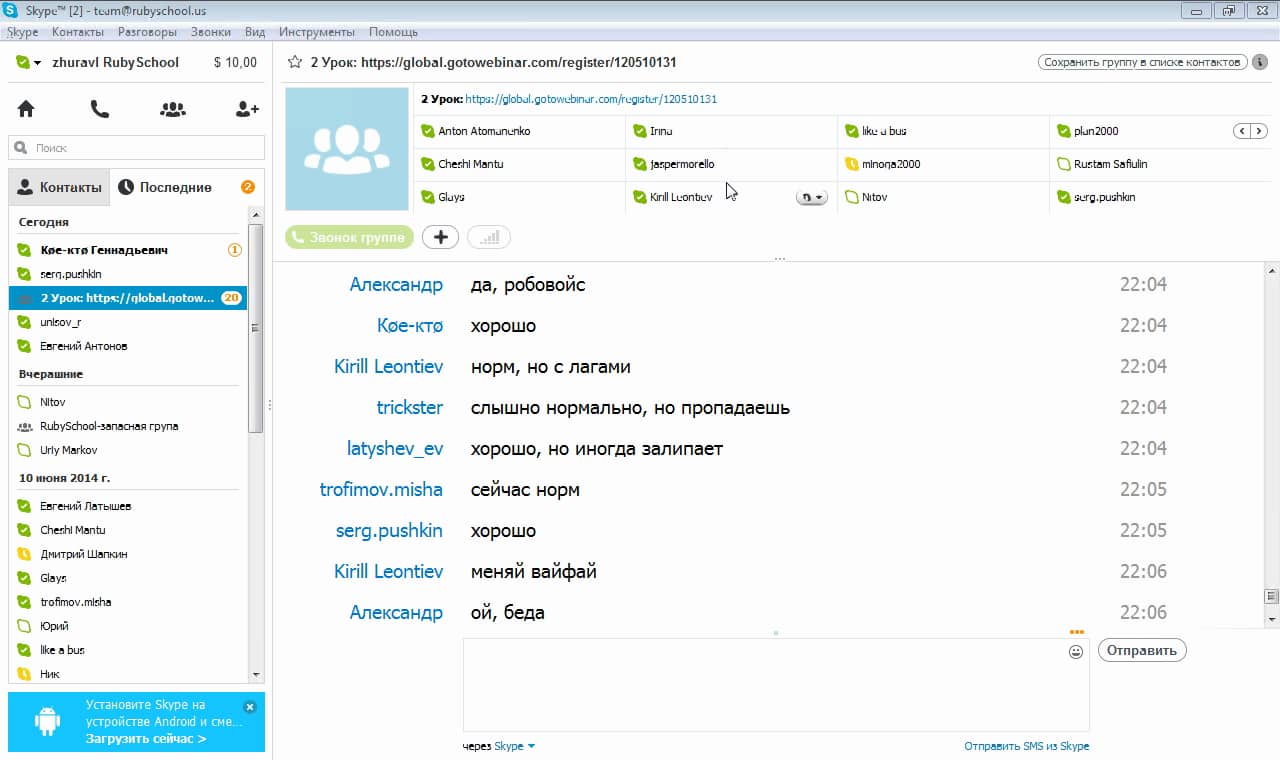Click the magnifier in the search box
1280x760 pixels.
tap(21, 148)
